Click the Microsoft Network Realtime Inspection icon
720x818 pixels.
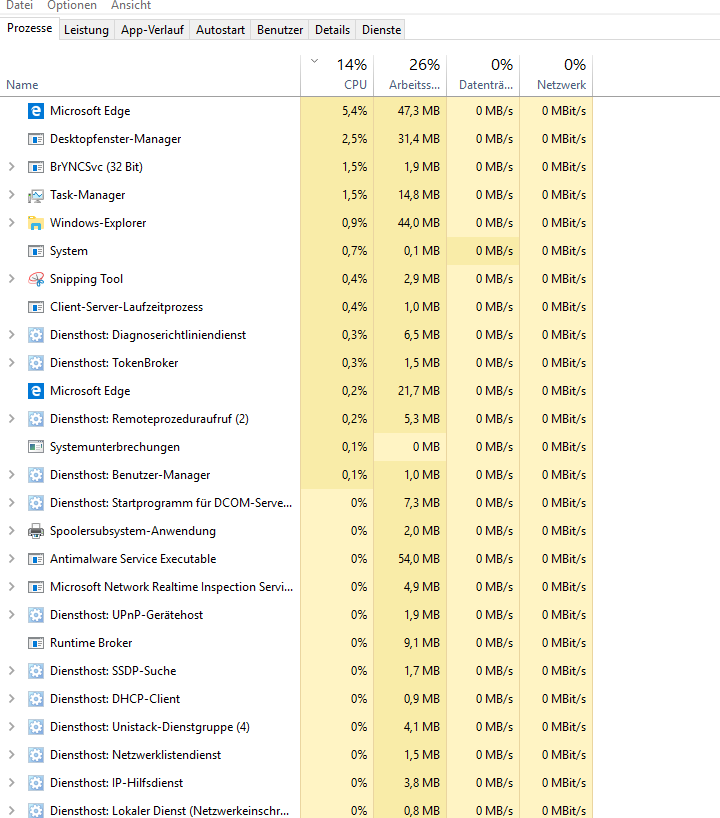(x=35, y=587)
